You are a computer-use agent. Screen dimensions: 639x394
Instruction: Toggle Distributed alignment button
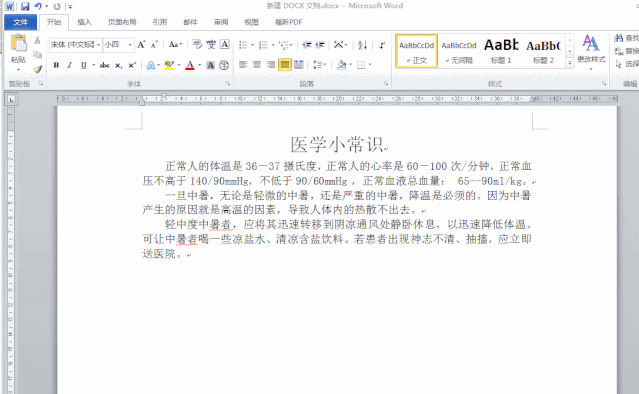tap(299, 64)
